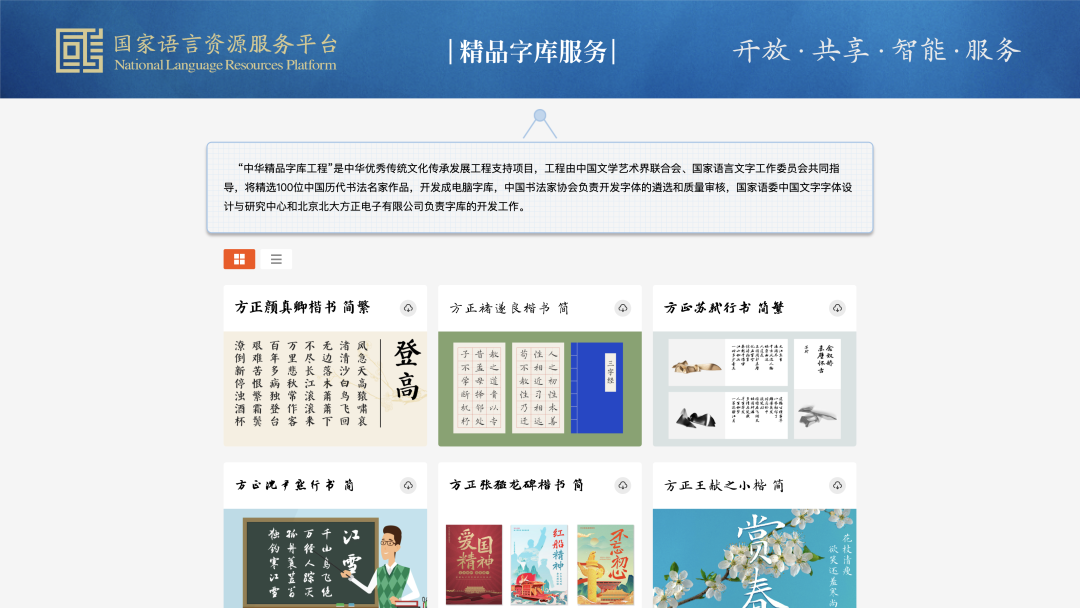Click the download icon for 方正苏轼行书 简繁
Image resolution: width=1080 pixels, height=608 pixels.
pyautogui.click(x=838, y=308)
